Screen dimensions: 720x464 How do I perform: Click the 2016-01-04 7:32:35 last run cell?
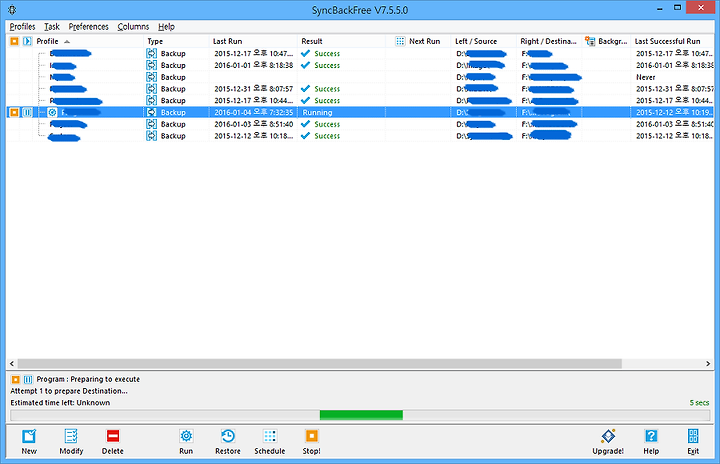pos(253,112)
